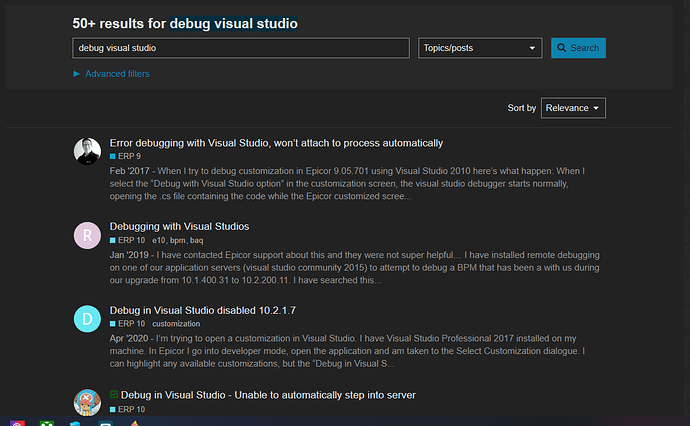Open 'Error debugging with Visual Studio' topic
Viewport: 690px width, 426px height.
[276, 143]
